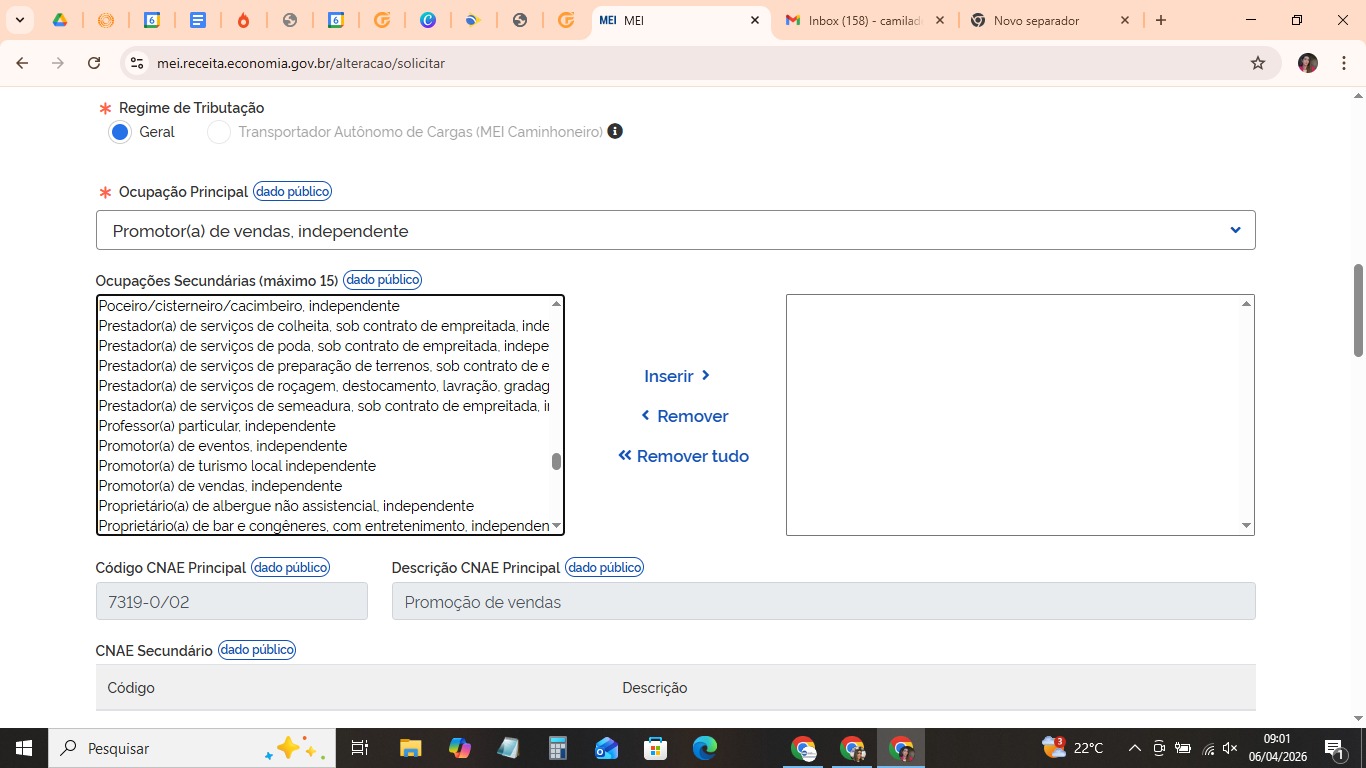The height and width of the screenshot is (768, 1366).
Task: Click the Descrição CNAE Principal field
Action: [823, 602]
